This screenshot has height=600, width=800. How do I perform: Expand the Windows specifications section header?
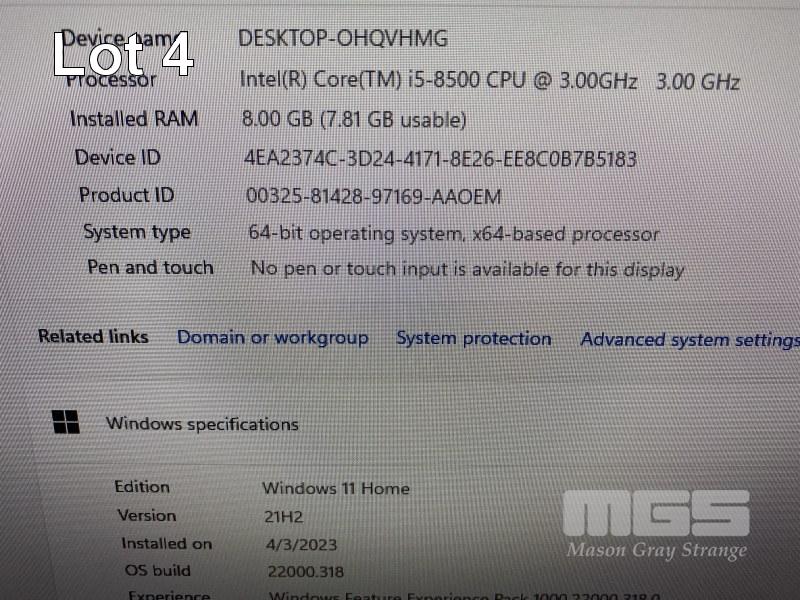click(202, 424)
